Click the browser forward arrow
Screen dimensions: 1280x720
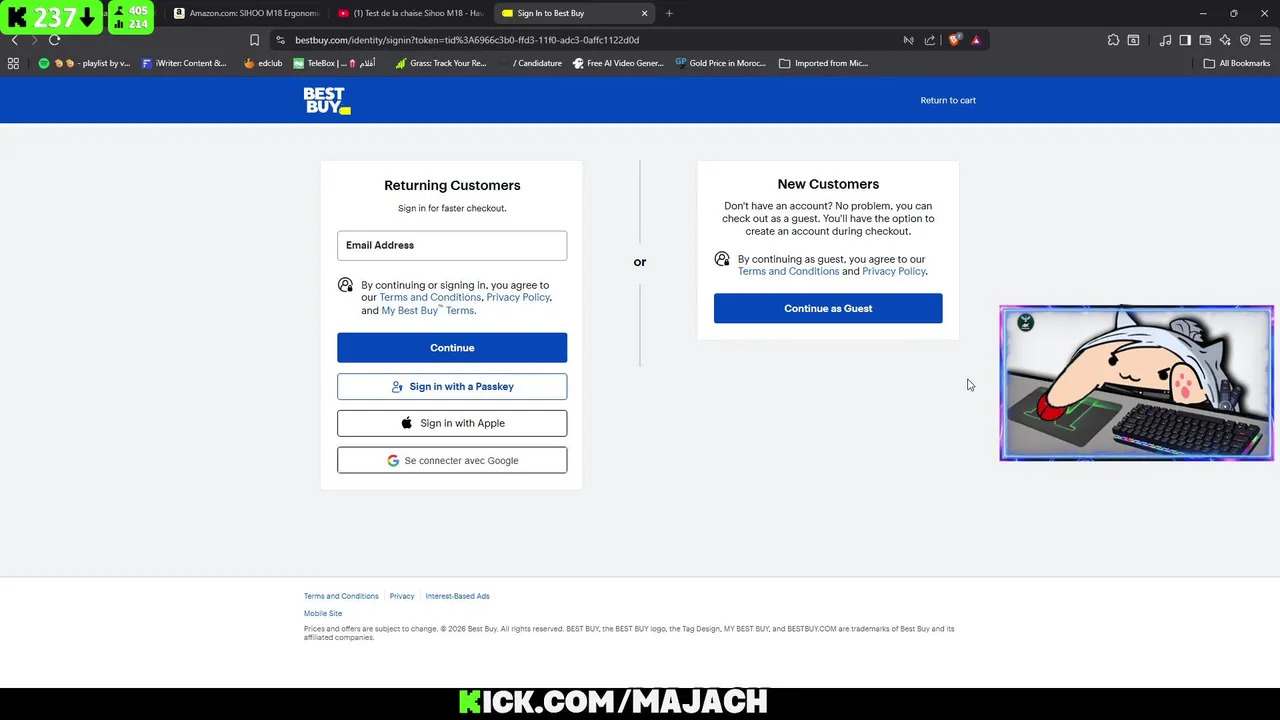(34, 40)
